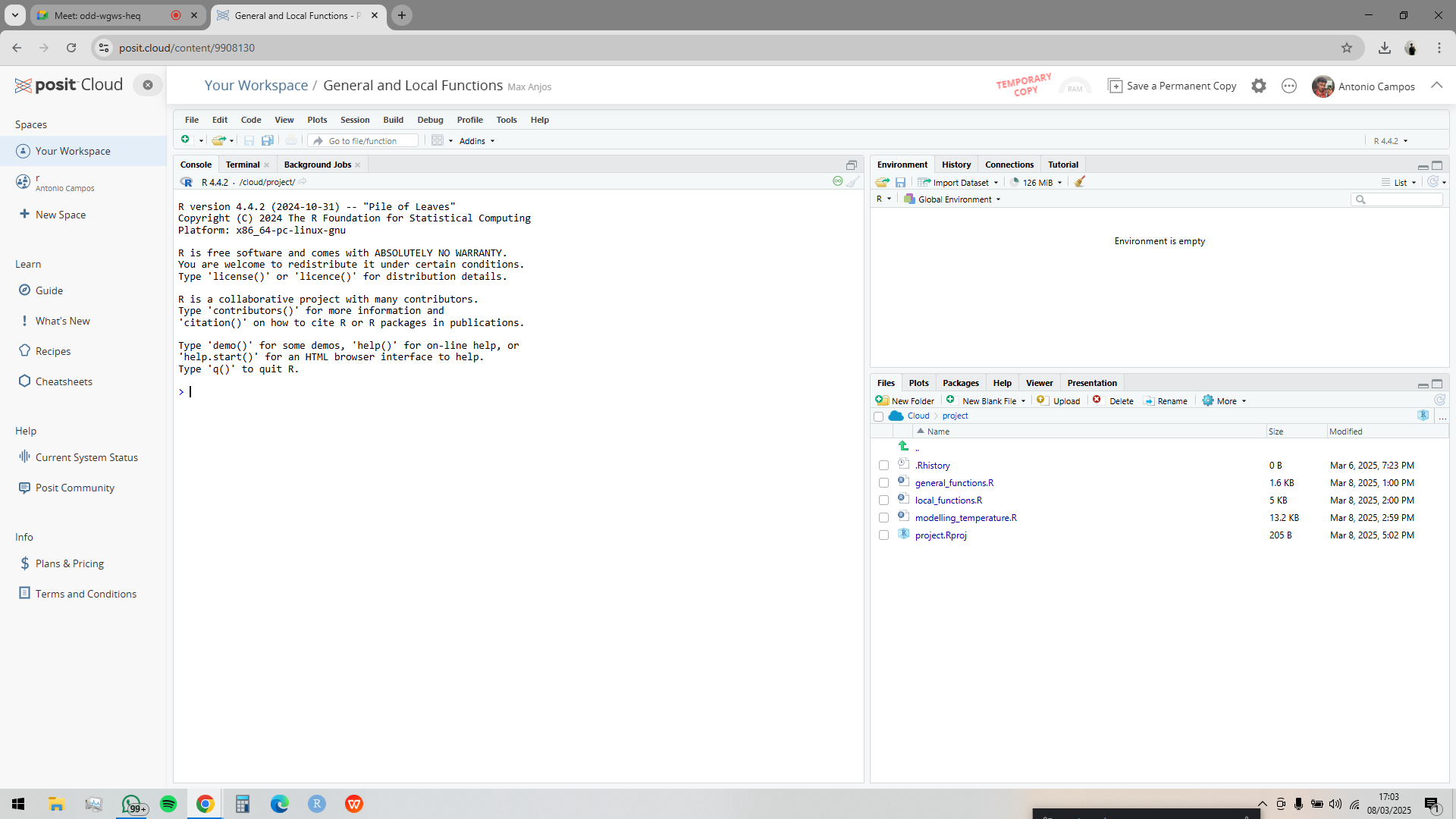Viewport: 1456px width, 819px height.
Task: Open the Session menu
Action: pos(355,119)
